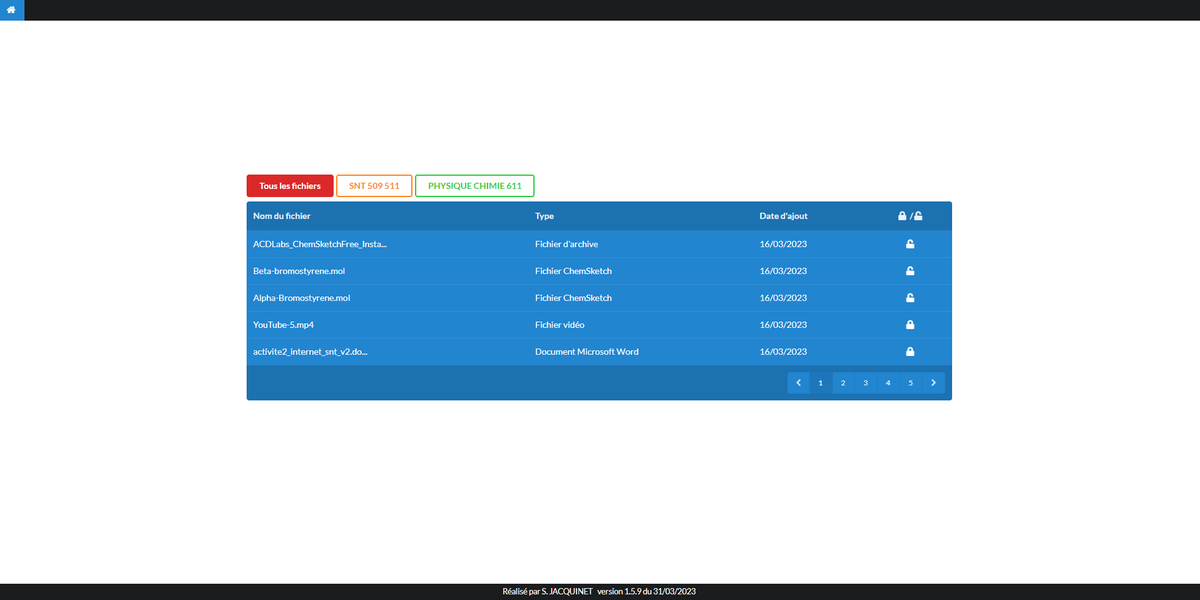Filter by PHYSIQUE CHIMIE 611
This screenshot has height=600, width=1200.
pos(475,186)
